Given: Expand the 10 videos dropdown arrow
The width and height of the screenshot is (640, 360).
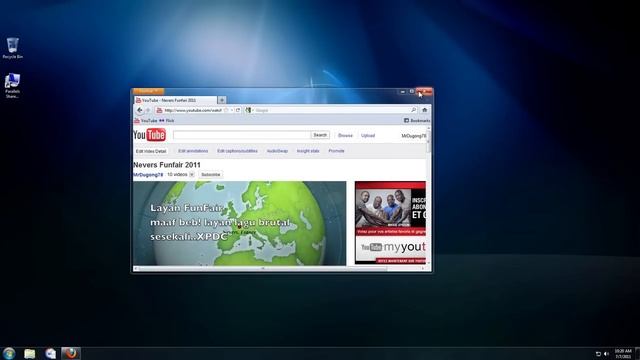Looking at the screenshot, I should pos(191,175).
